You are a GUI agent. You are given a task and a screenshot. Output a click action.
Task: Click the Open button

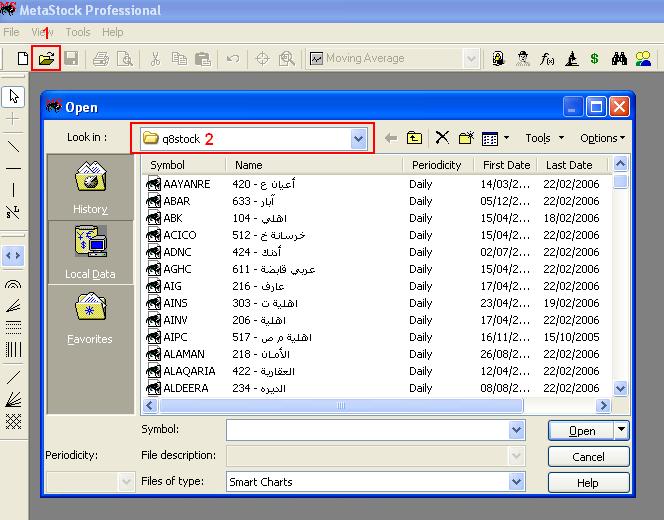pos(581,431)
